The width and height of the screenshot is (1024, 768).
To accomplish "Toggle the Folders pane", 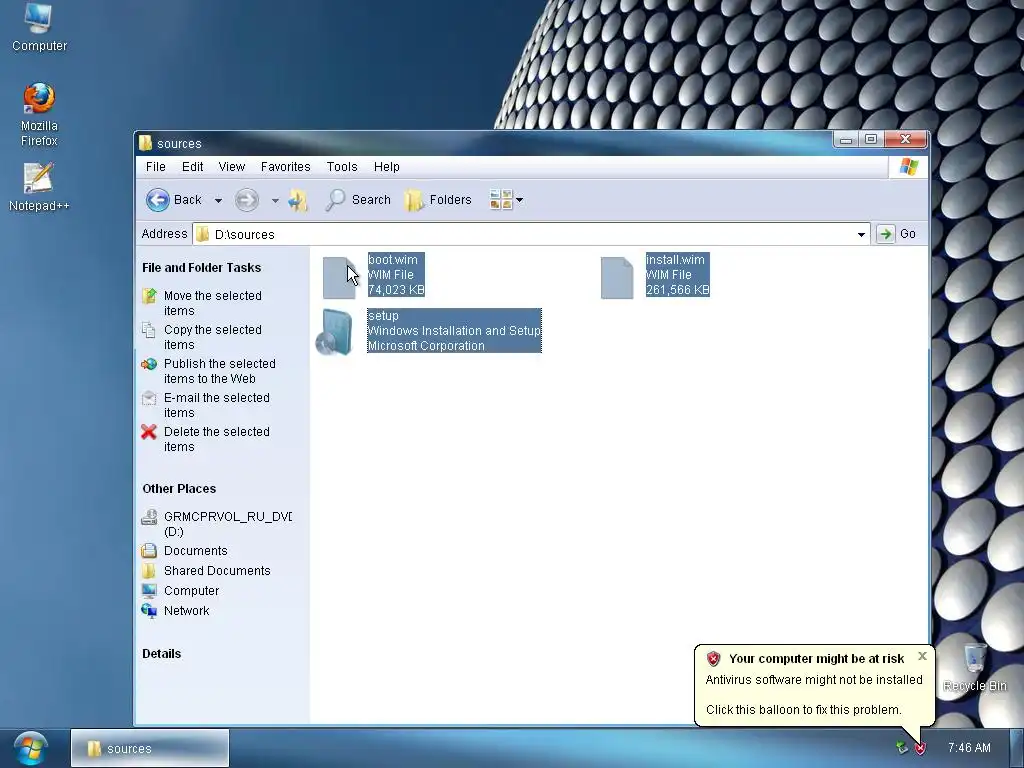I will coord(438,200).
